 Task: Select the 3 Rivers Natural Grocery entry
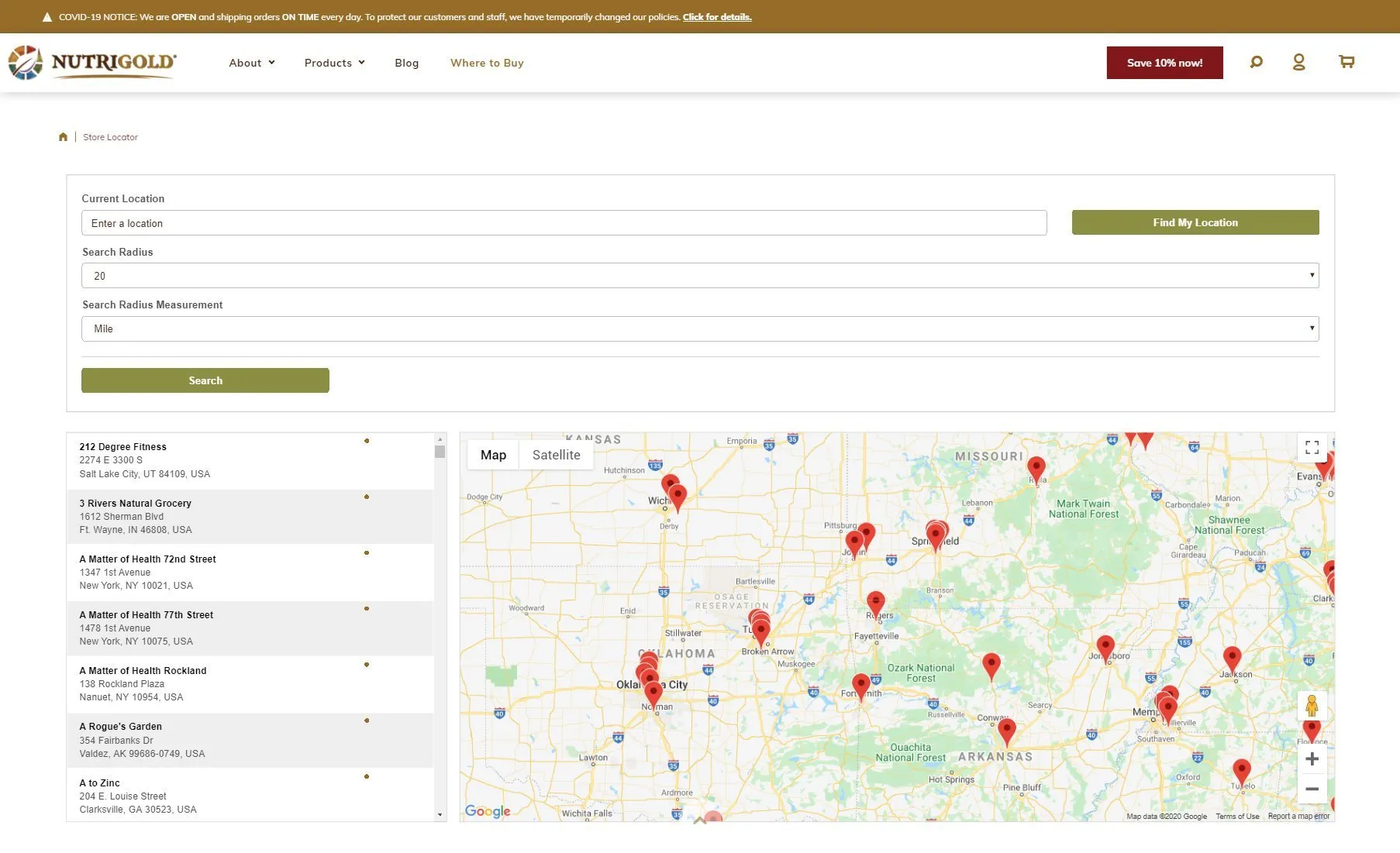250,516
